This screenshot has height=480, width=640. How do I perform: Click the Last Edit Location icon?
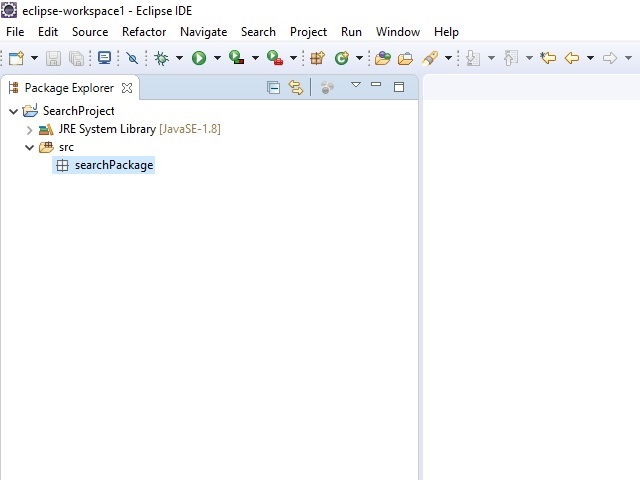click(x=548, y=58)
